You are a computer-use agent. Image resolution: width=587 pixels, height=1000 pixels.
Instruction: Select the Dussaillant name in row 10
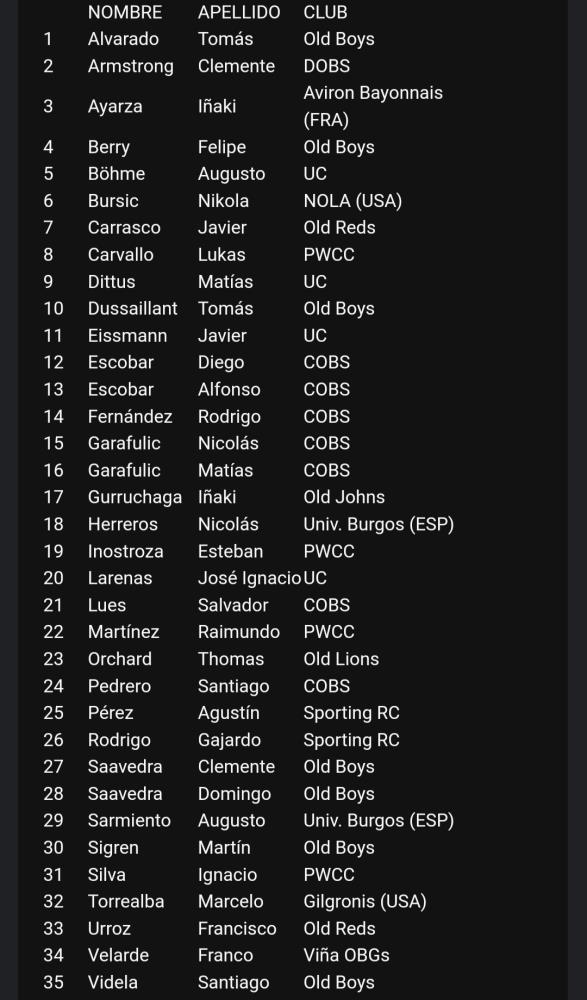(133, 309)
